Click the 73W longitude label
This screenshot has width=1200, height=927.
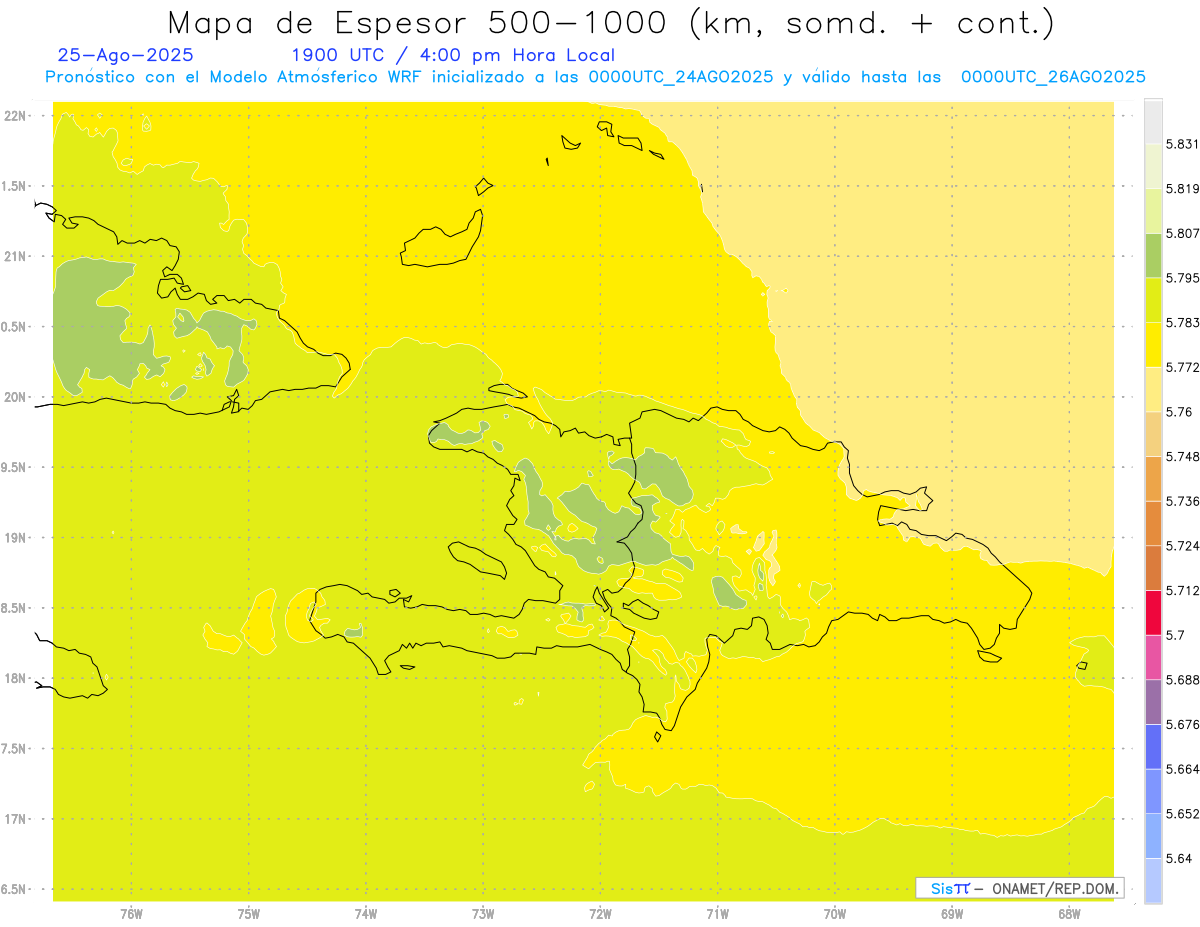(483, 914)
